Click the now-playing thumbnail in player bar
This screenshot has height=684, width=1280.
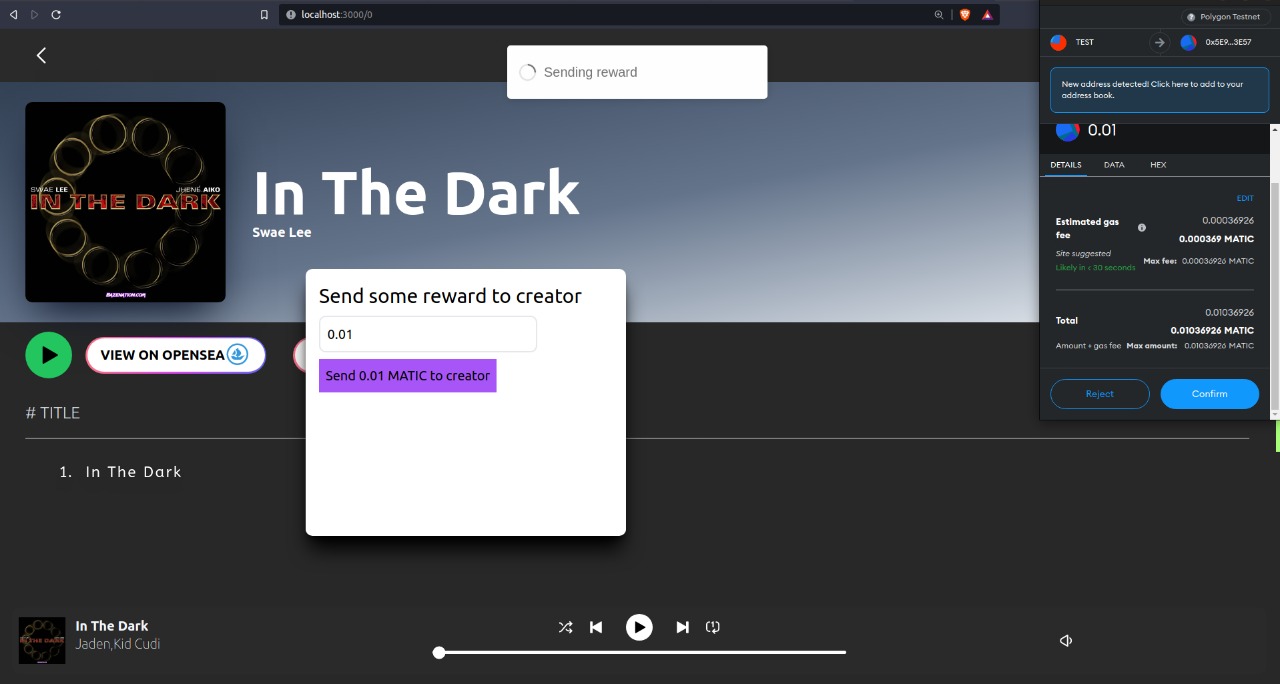tap(42, 640)
